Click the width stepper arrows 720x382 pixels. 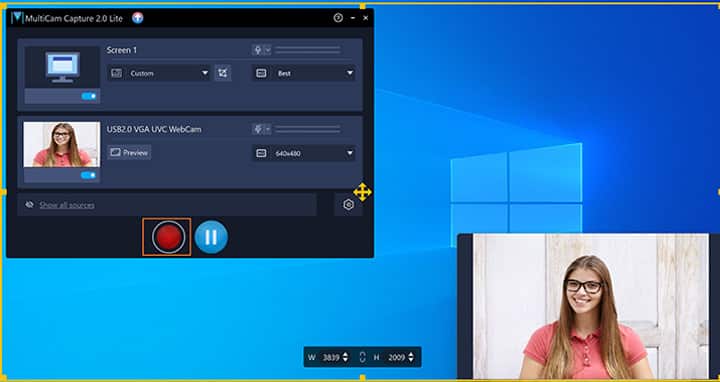click(x=345, y=357)
